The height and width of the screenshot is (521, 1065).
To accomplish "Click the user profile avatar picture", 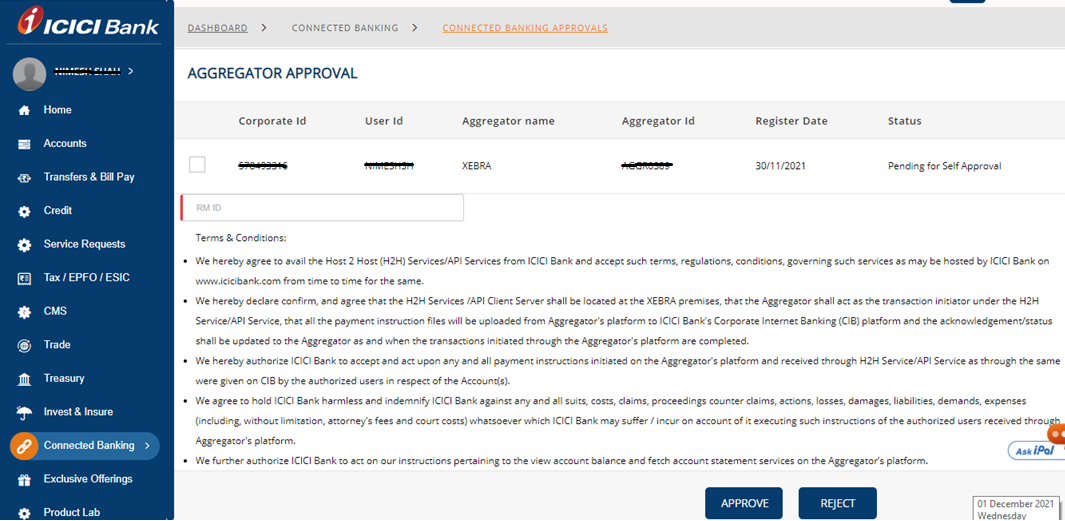I will pos(29,73).
